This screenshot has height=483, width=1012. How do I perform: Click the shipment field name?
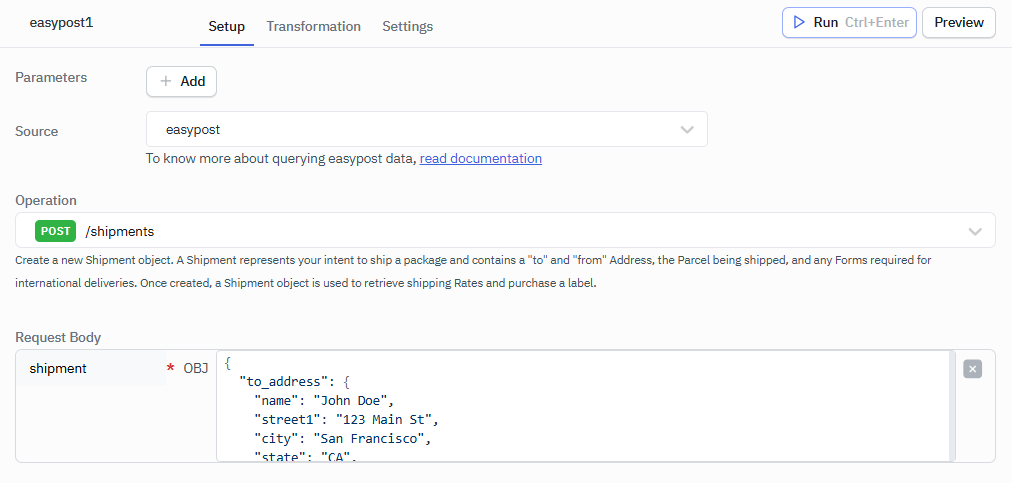coord(58,369)
